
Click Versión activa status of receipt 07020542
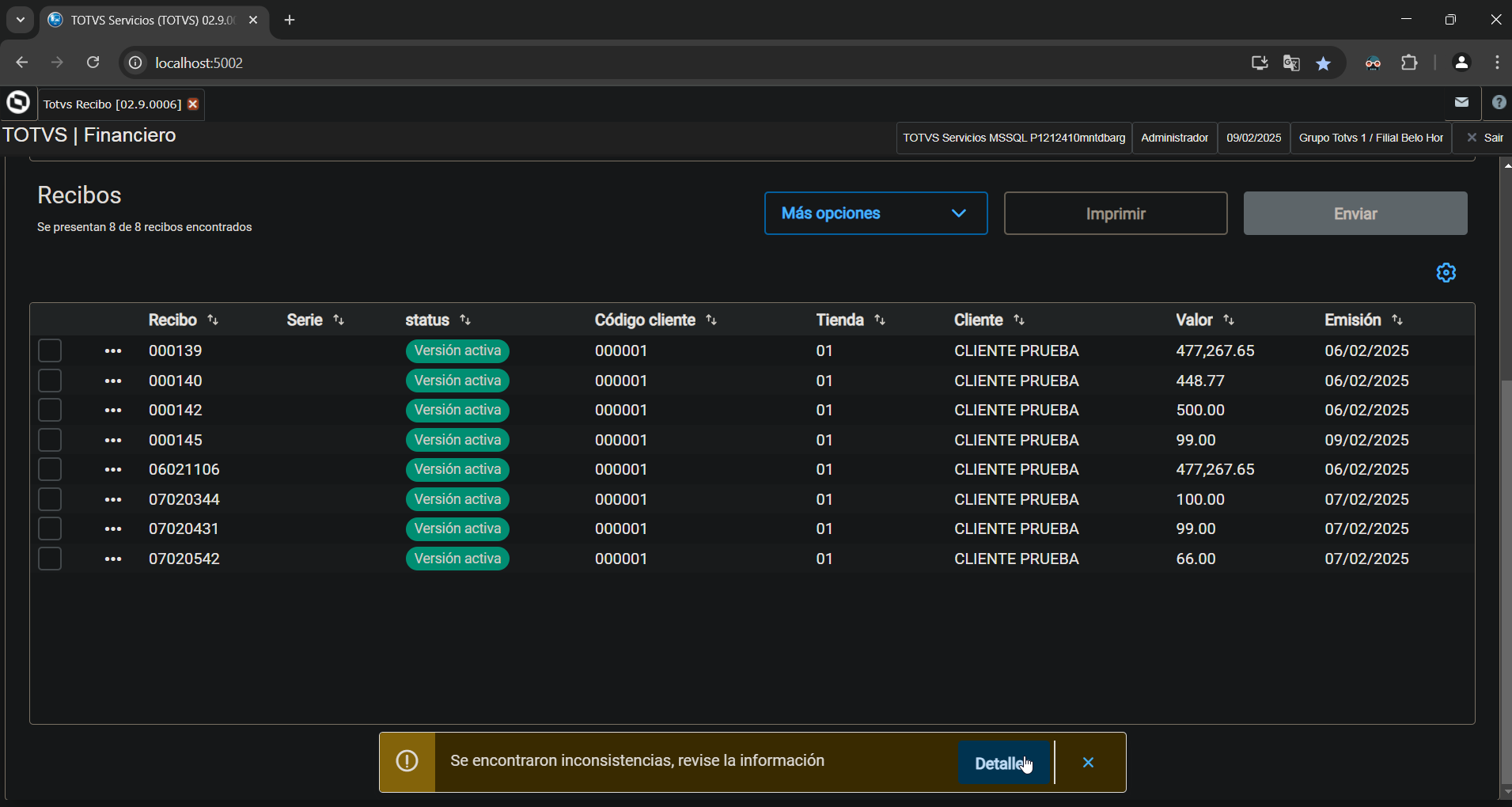click(x=457, y=559)
